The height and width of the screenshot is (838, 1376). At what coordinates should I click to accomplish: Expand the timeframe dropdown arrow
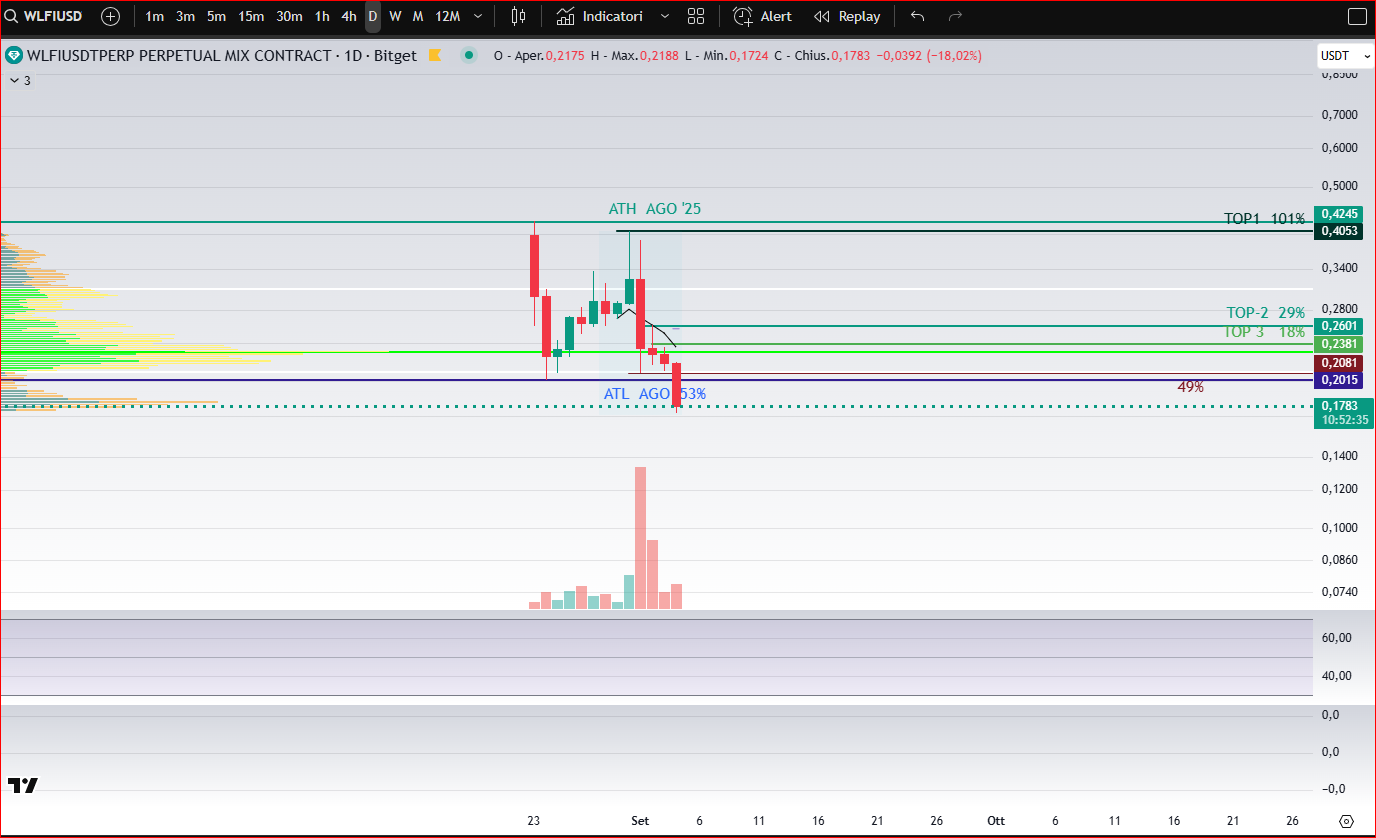(478, 16)
